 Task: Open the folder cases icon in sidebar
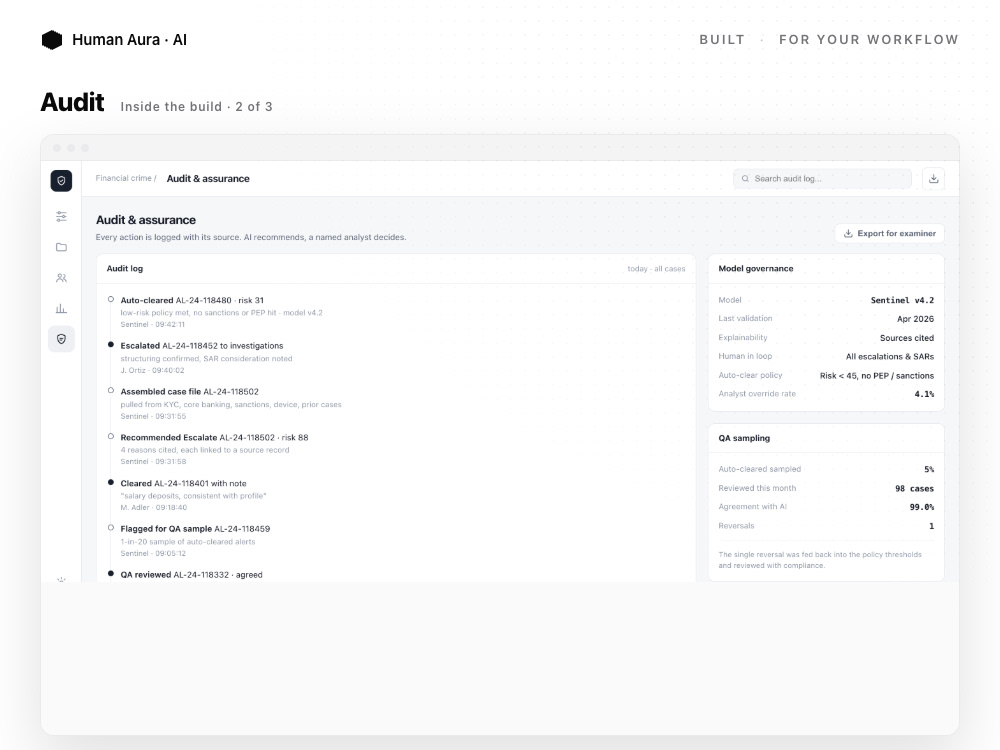click(x=61, y=247)
